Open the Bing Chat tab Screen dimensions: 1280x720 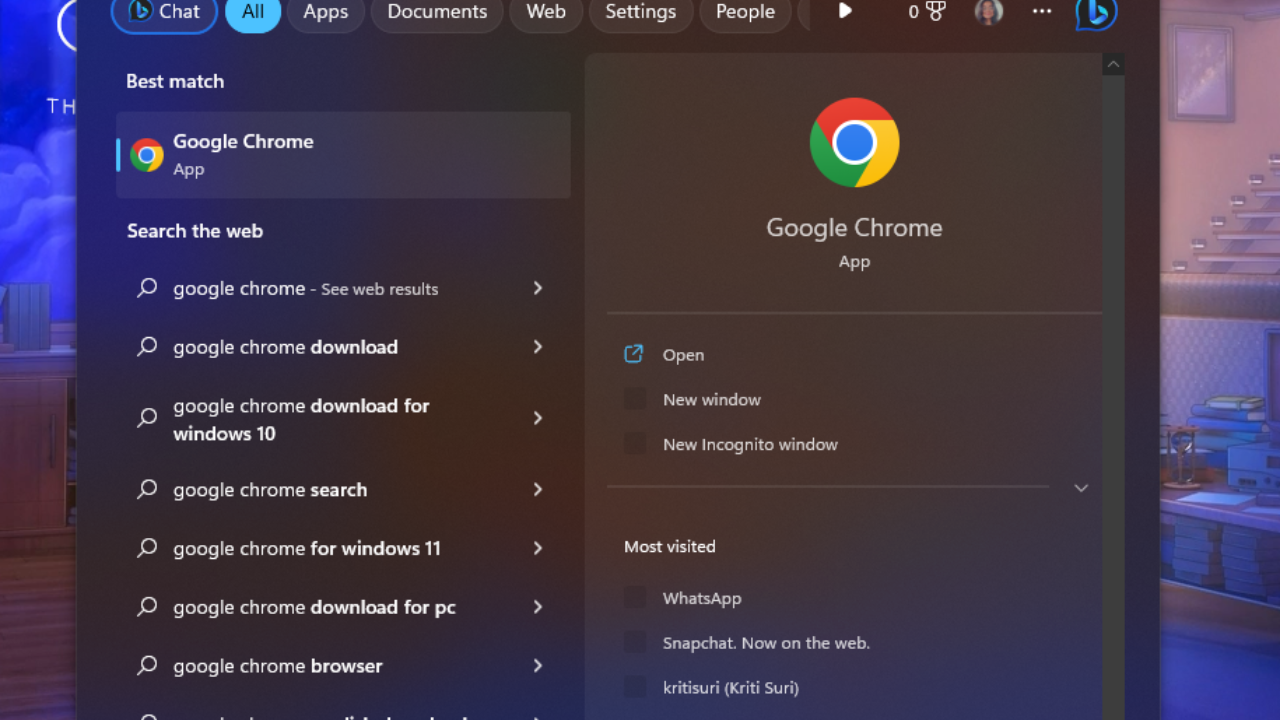coord(164,12)
